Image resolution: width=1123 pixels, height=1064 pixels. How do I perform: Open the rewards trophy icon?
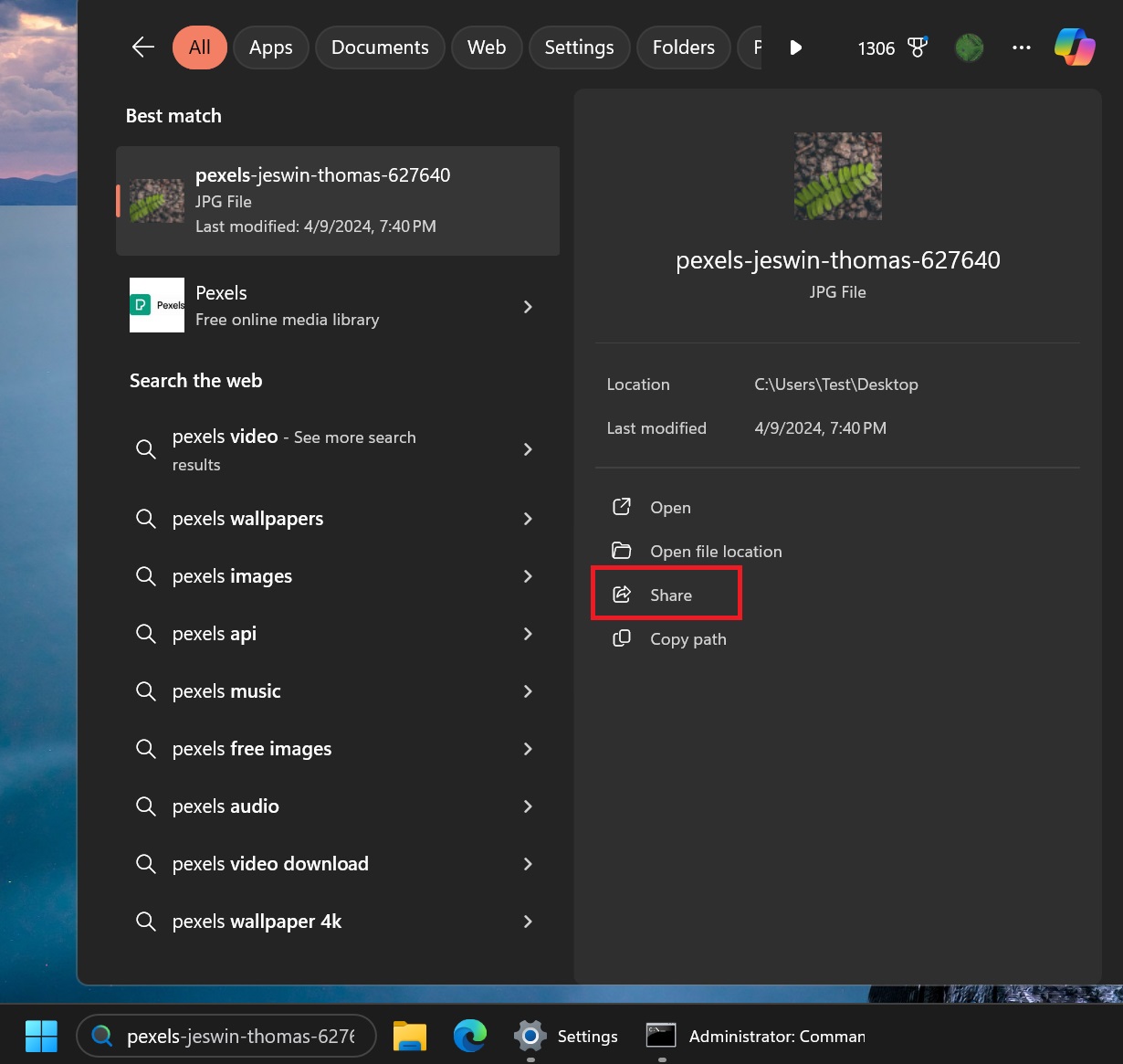(x=918, y=47)
